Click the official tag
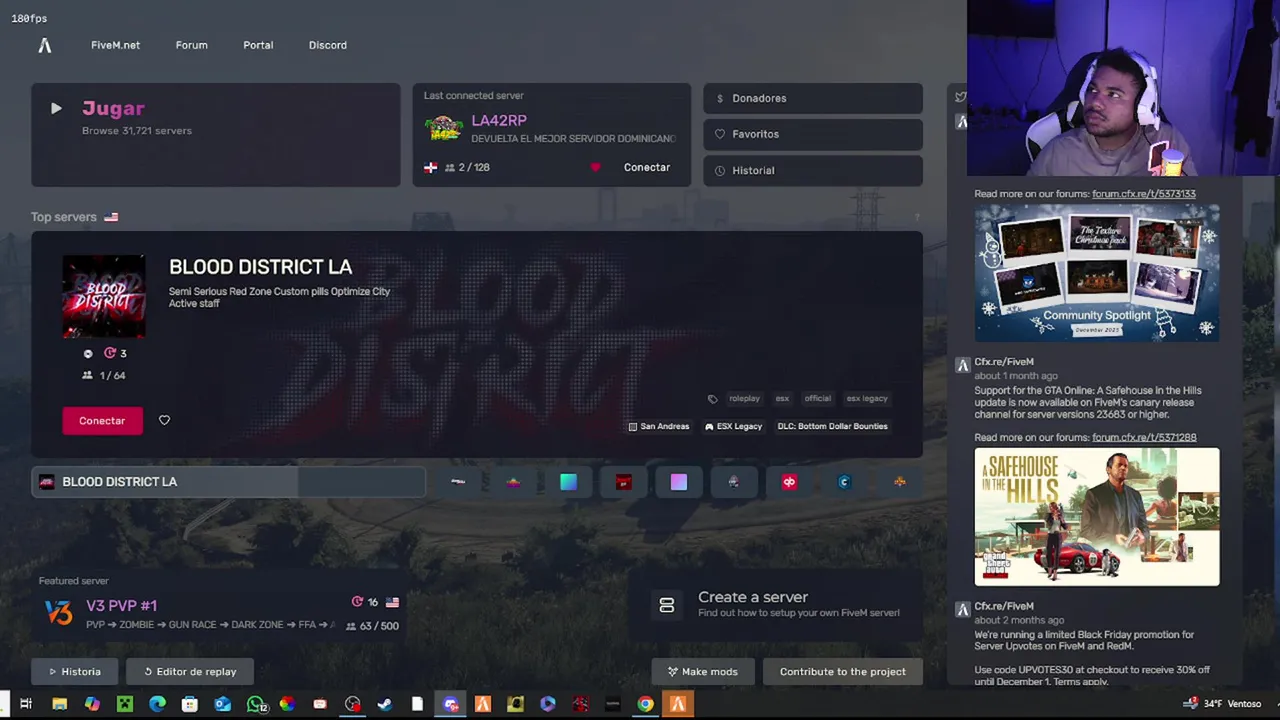This screenshot has width=1280, height=720. 817,398
